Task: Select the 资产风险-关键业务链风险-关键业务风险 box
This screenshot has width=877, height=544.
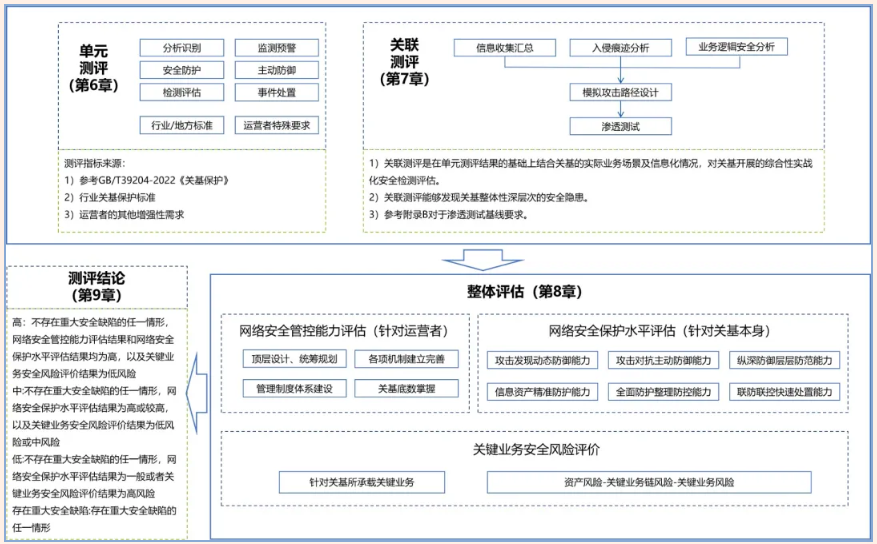Action: (648, 482)
